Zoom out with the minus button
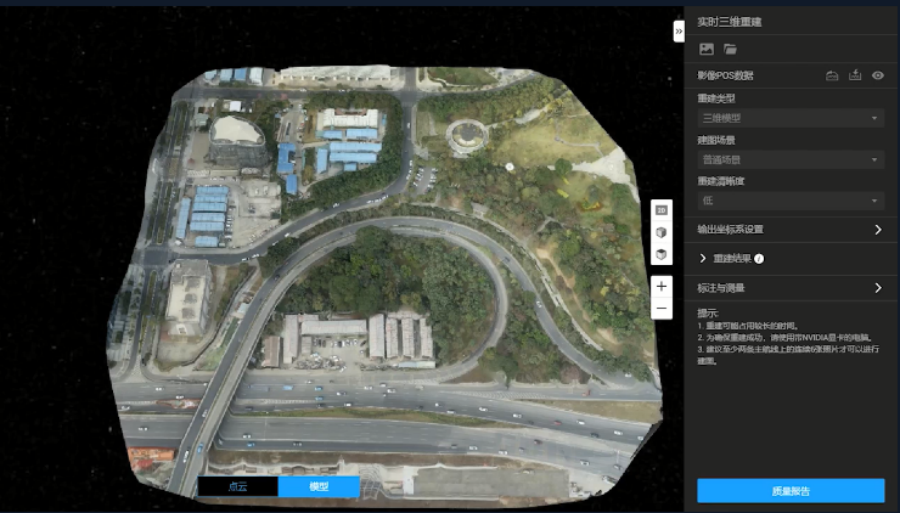The width and height of the screenshot is (901, 514). click(661, 309)
